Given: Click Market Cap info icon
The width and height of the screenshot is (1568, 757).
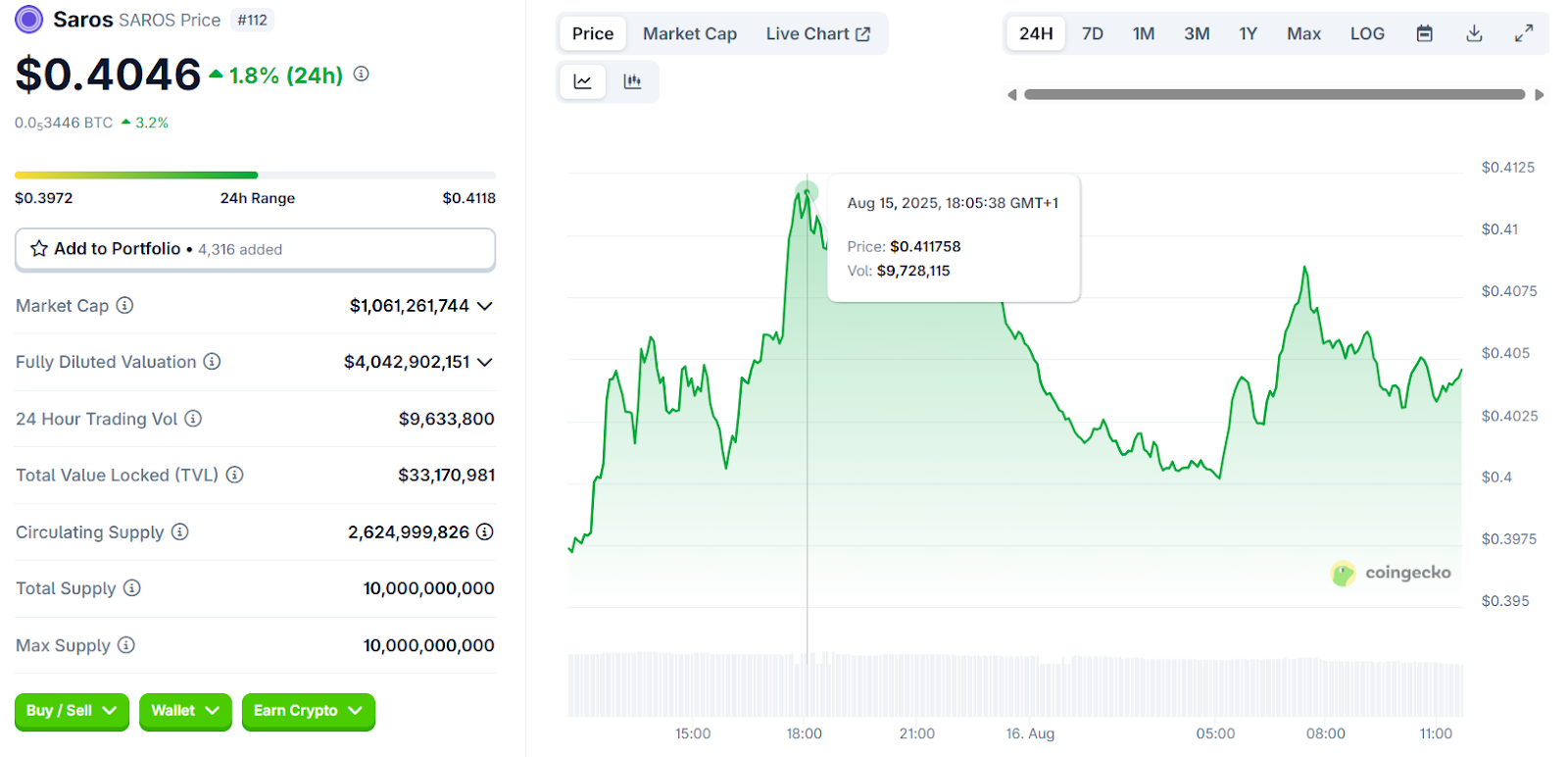Looking at the screenshot, I should coord(124,305).
